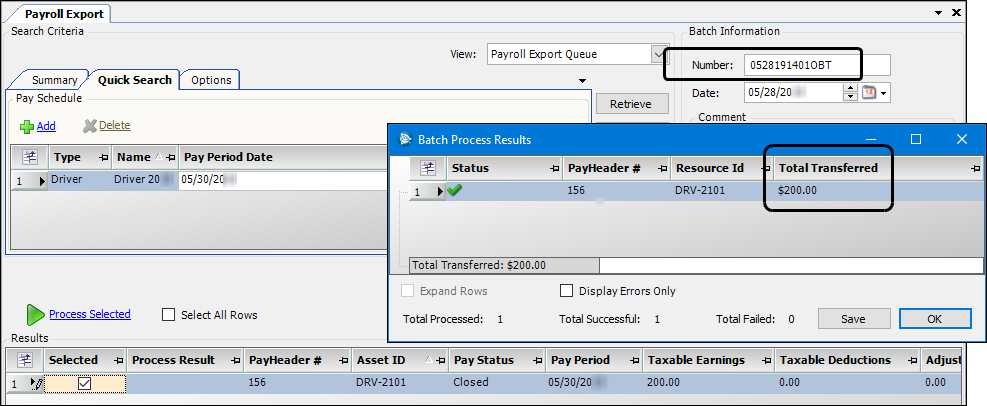Click the Delete link in Pay Schedule

click(x=115, y=125)
